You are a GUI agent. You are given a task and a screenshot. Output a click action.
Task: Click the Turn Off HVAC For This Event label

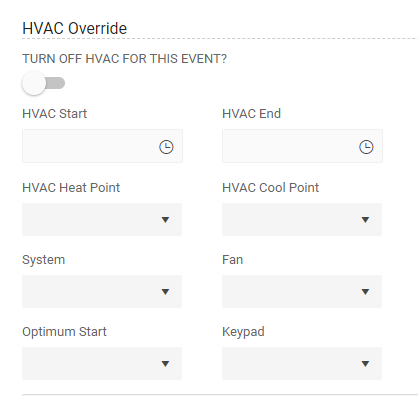[124, 59]
